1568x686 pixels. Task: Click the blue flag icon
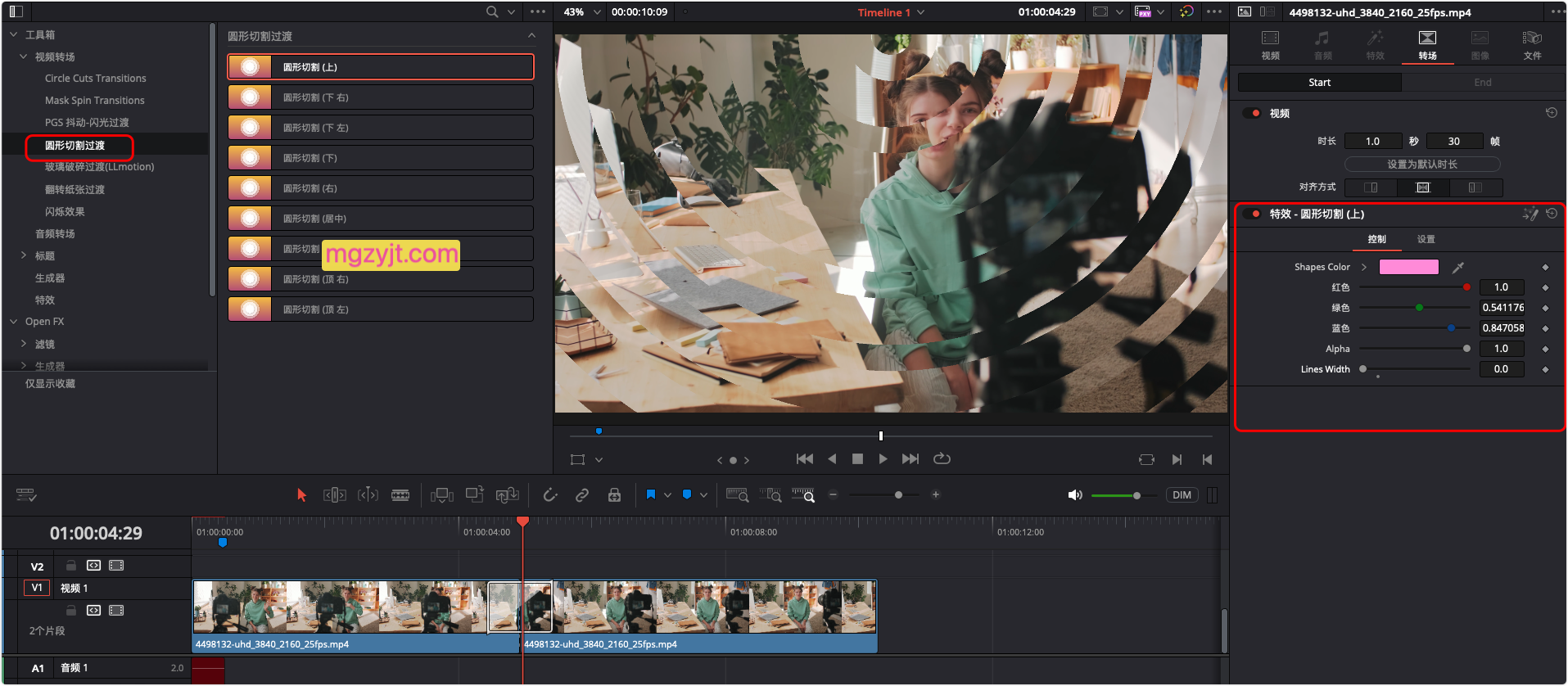pos(651,494)
